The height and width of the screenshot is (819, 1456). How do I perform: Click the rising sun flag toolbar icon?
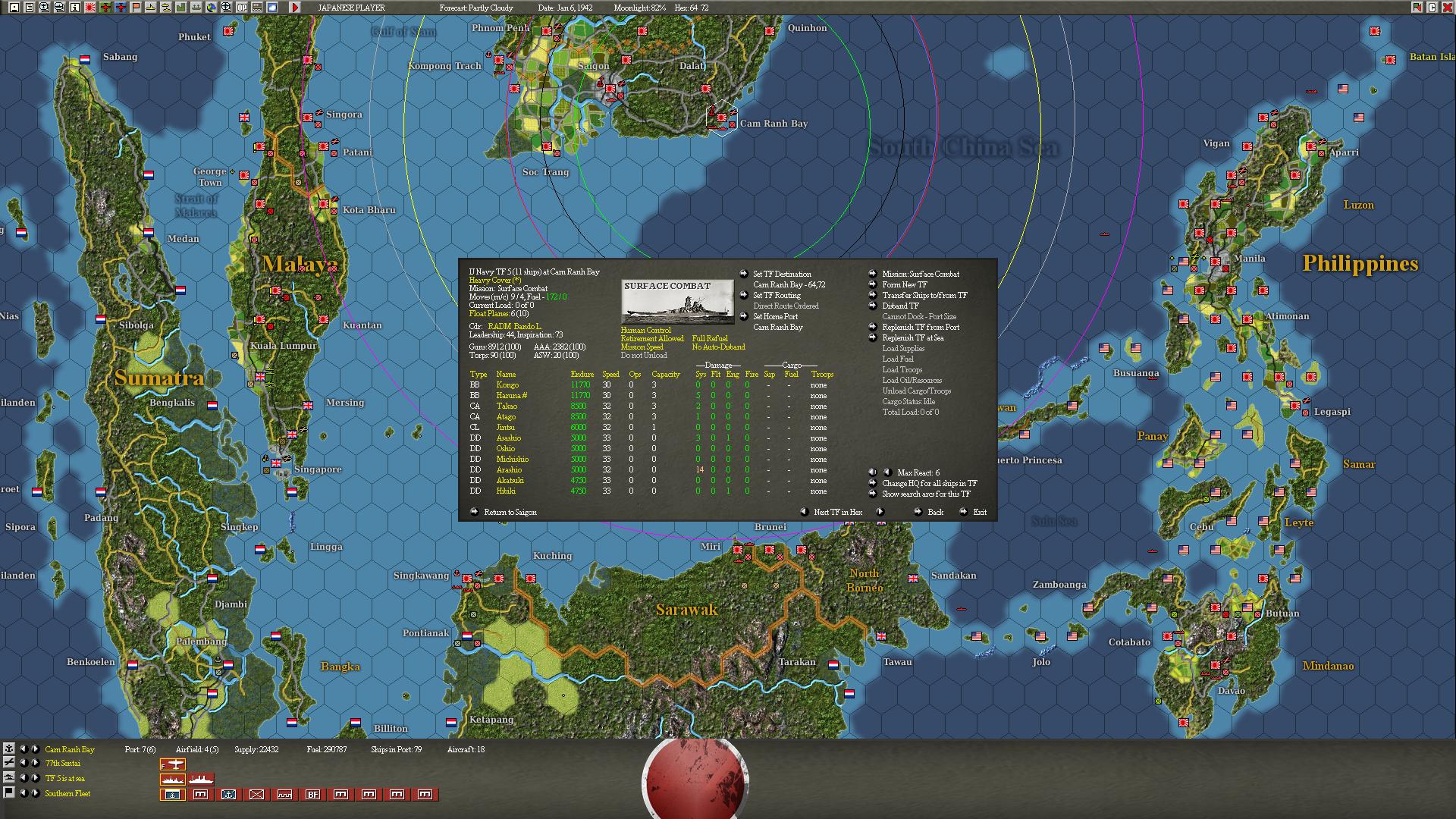pyautogui.click(x=90, y=8)
